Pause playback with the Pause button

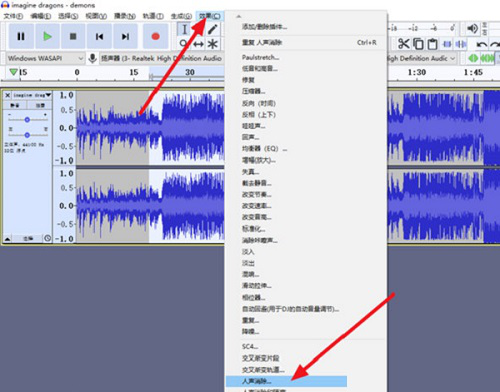click(x=21, y=36)
